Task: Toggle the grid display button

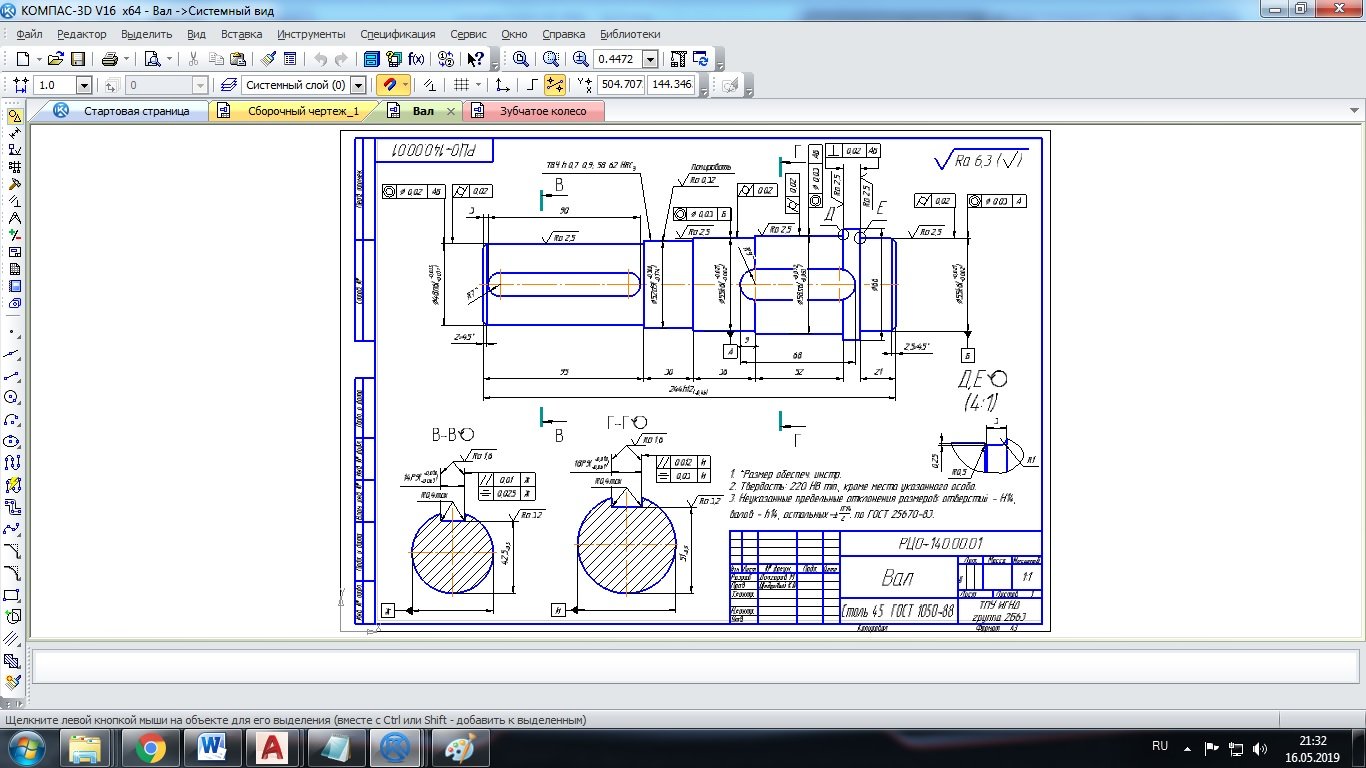Action: pyautogui.click(x=461, y=86)
